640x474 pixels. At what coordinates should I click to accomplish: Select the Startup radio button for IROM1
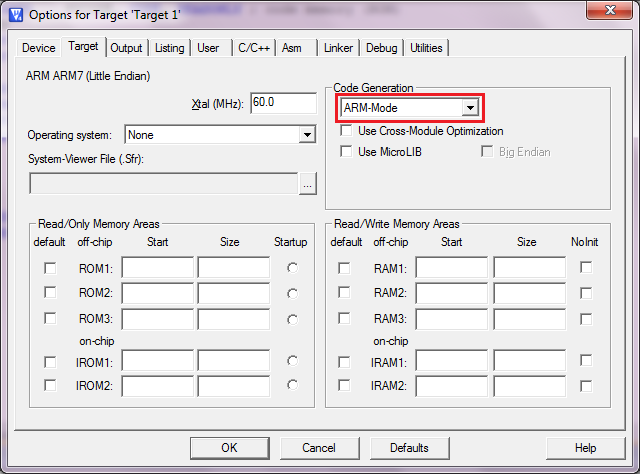292,361
